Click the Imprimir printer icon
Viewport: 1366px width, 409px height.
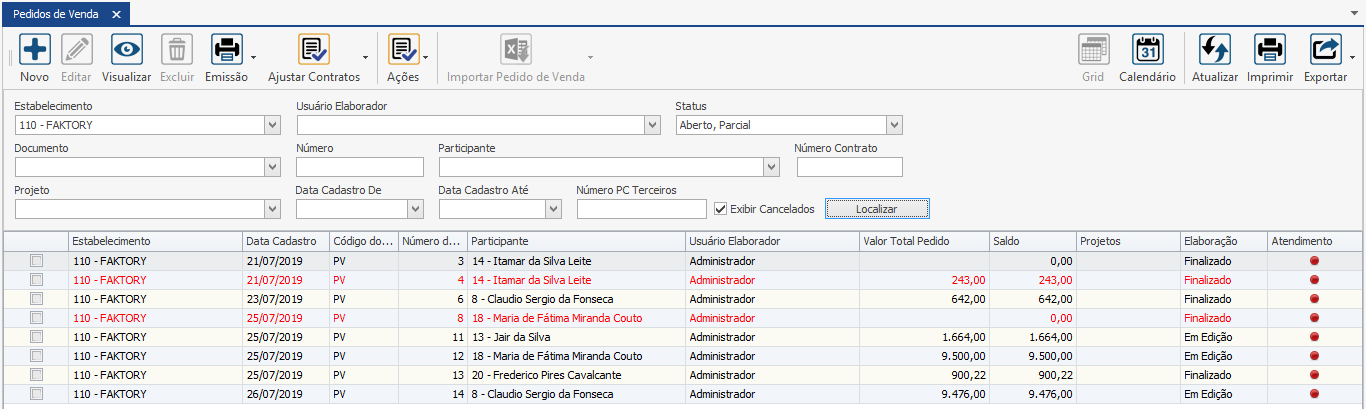click(x=1270, y=50)
